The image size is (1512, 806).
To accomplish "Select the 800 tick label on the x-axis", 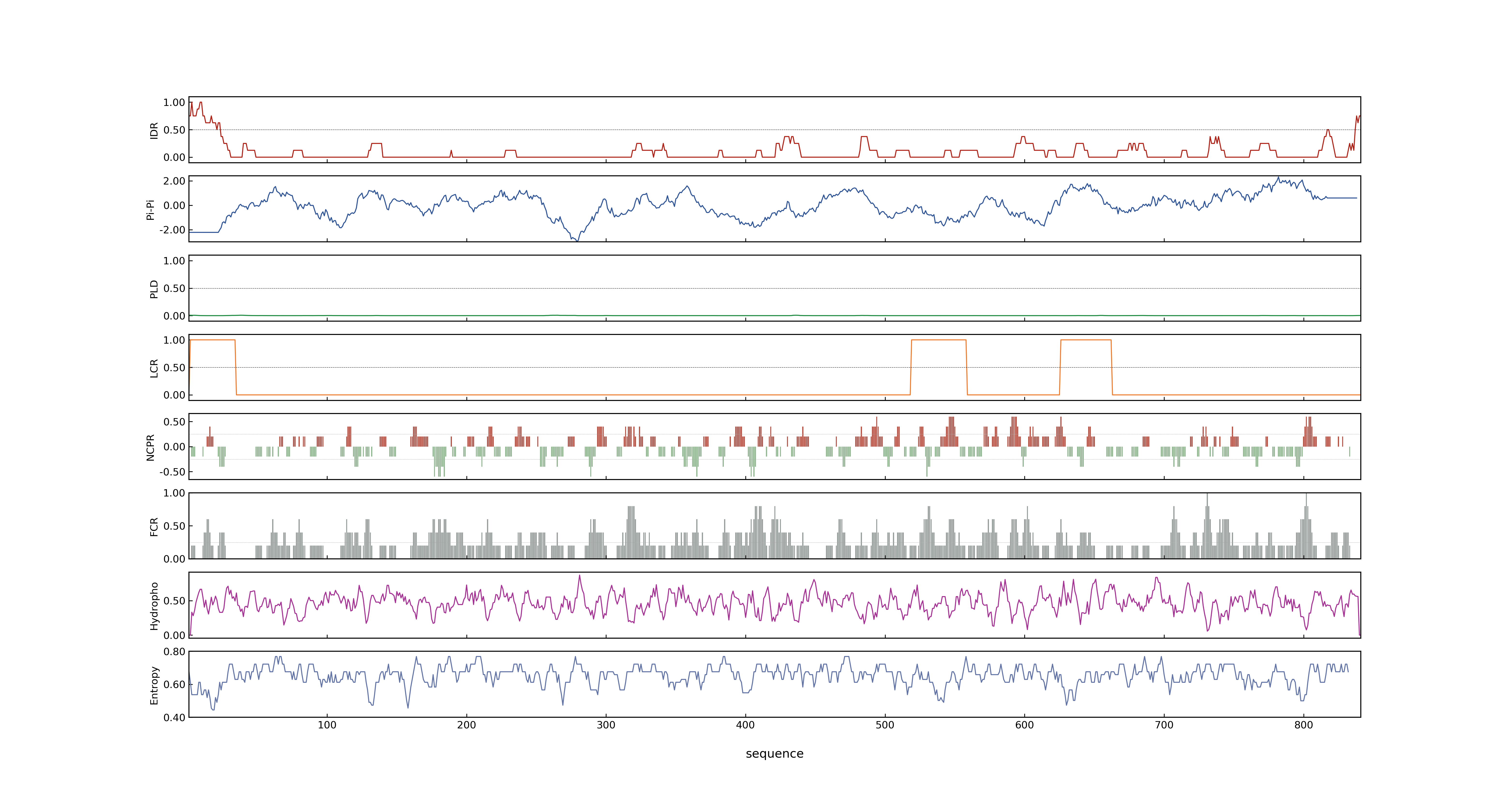I will [x=1304, y=725].
